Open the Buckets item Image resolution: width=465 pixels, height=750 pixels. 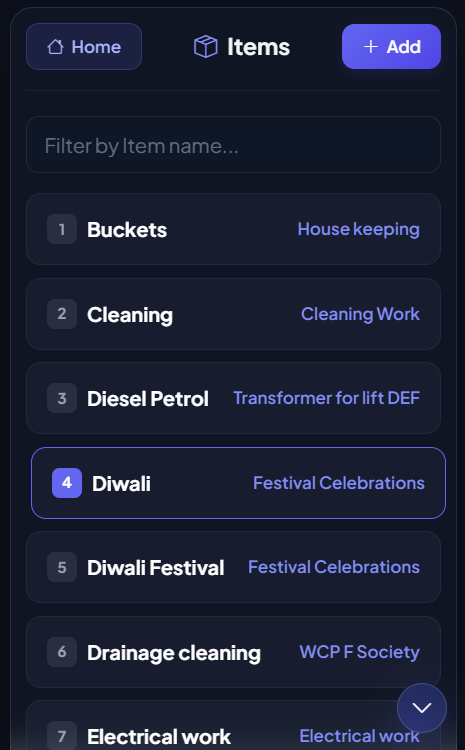pyautogui.click(x=233, y=229)
